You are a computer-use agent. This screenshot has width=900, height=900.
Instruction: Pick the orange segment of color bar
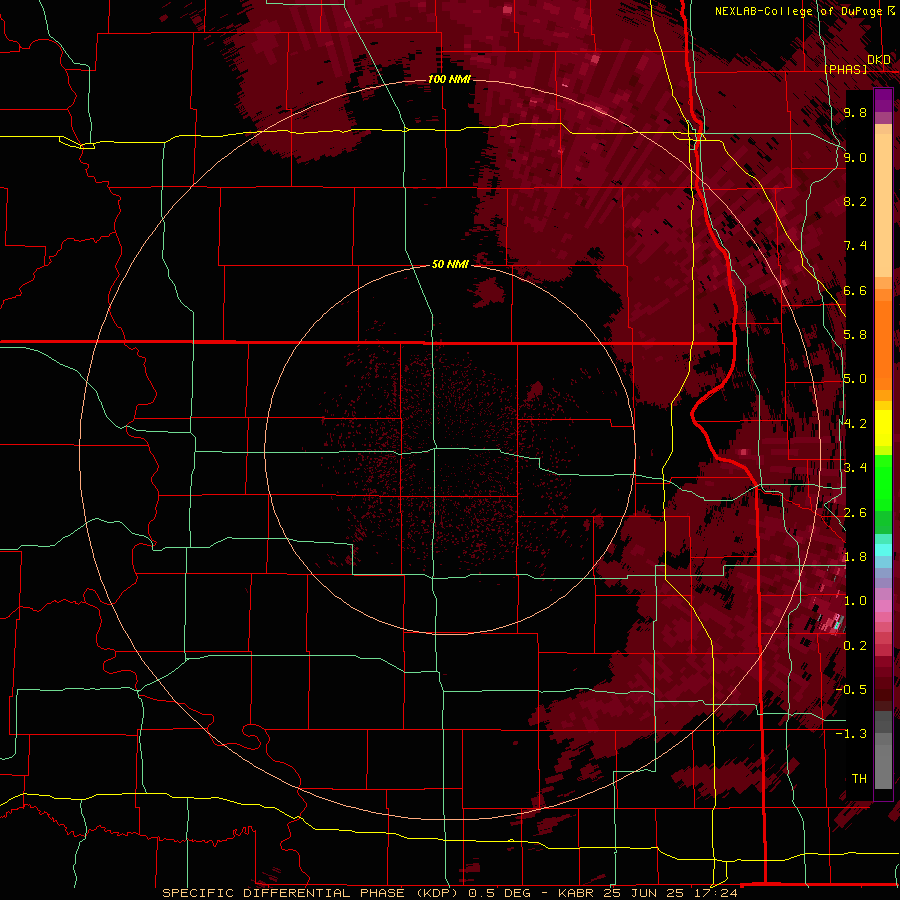pos(883,339)
